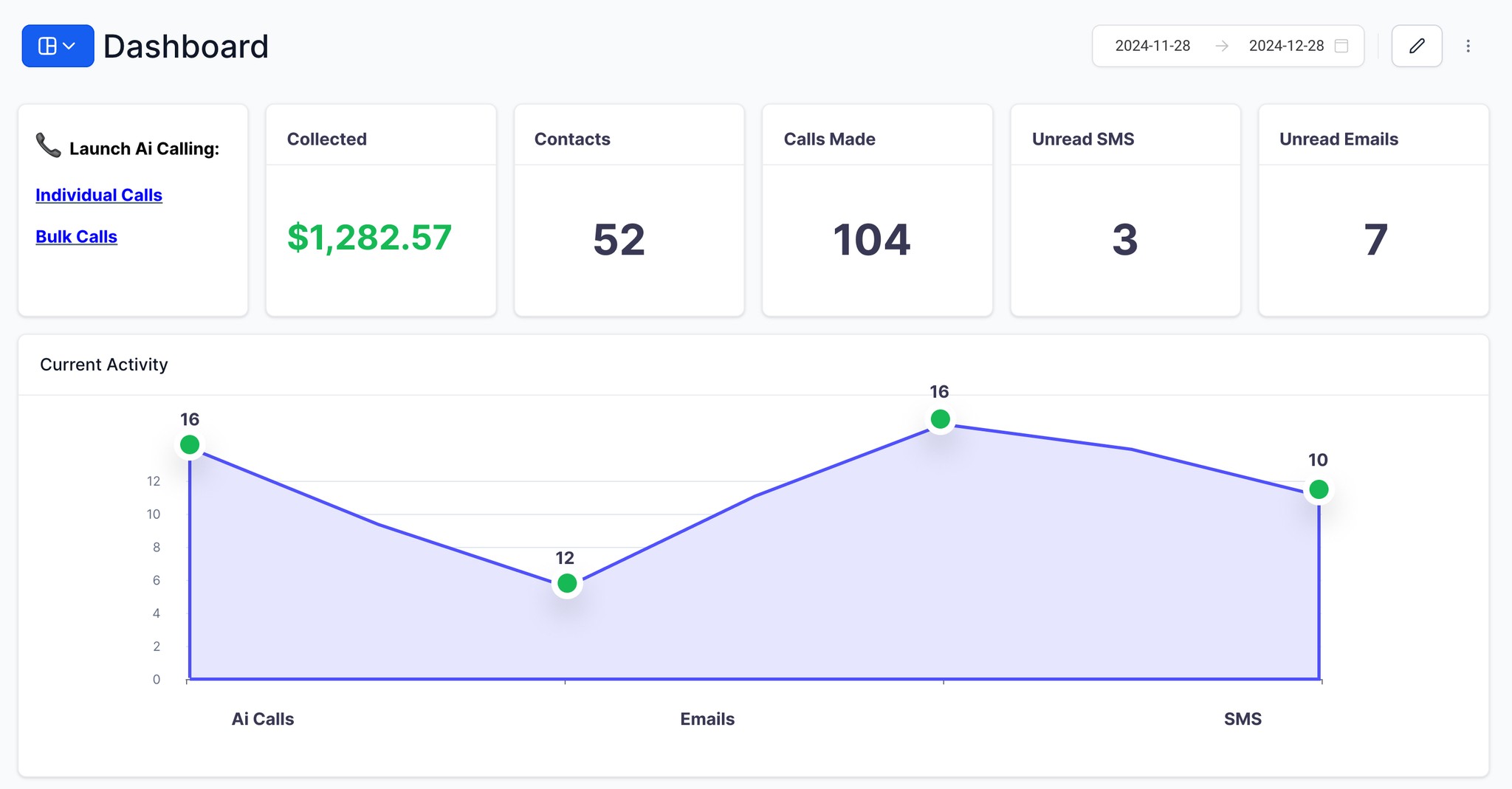Open the Bulk Calls link
This screenshot has height=789, width=1512.
pyautogui.click(x=77, y=237)
